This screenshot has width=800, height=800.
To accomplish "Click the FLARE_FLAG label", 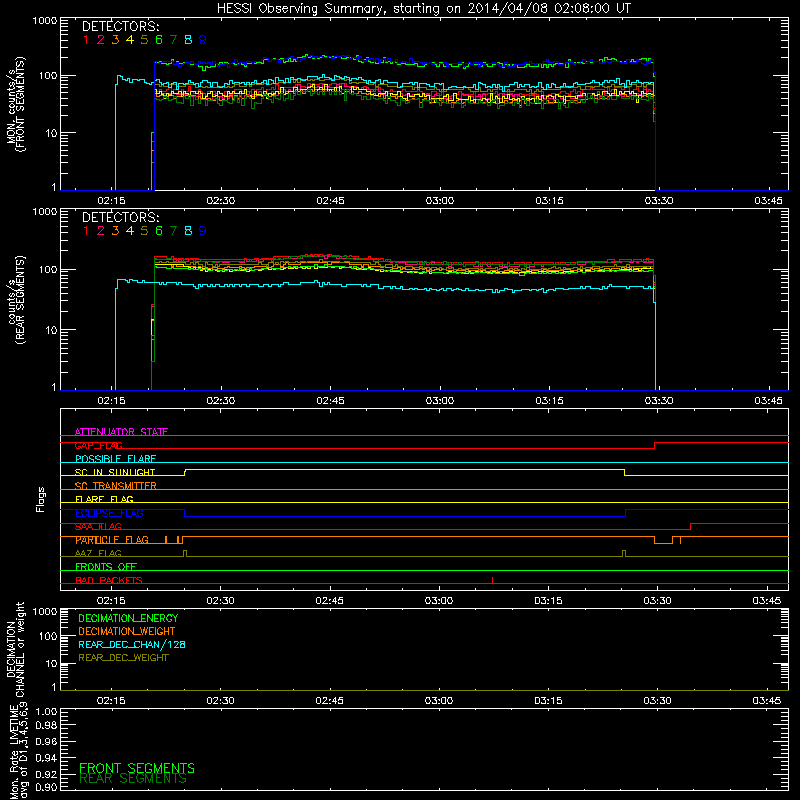I will [x=104, y=499].
